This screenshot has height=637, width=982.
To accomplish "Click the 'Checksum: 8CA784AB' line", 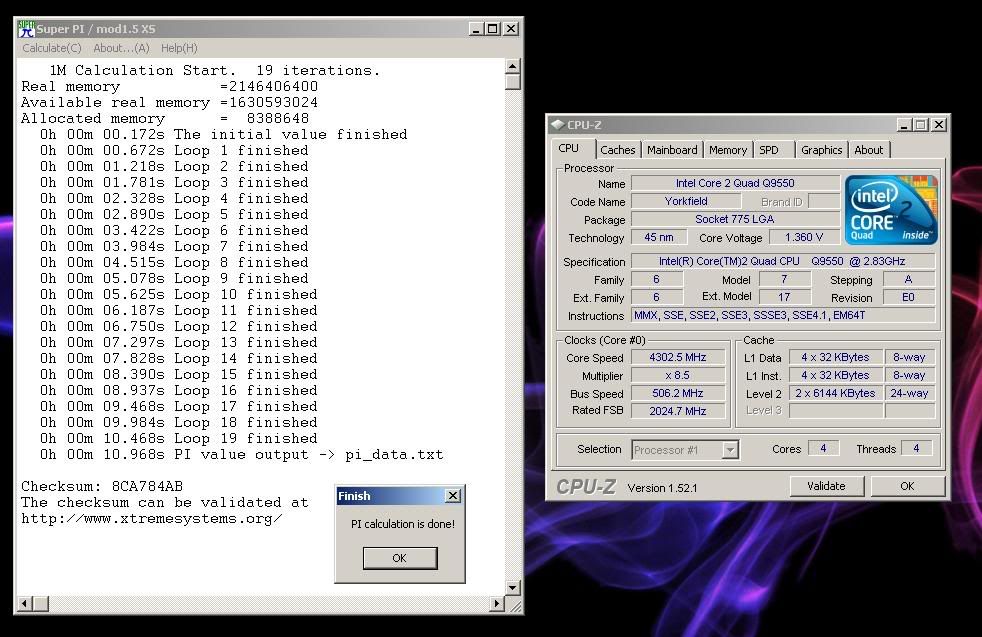I will [x=102, y=486].
